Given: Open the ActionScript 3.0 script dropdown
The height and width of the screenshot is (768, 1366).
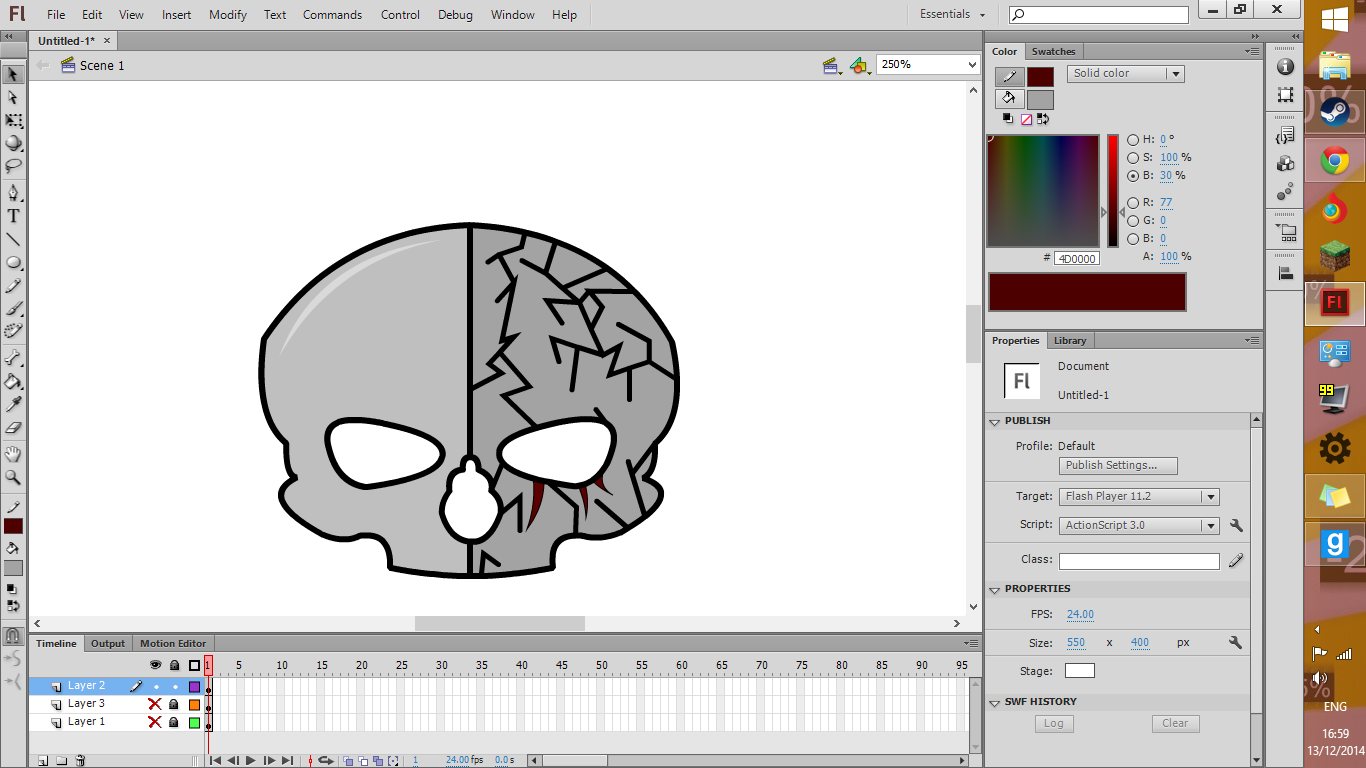Looking at the screenshot, I should (x=1139, y=525).
